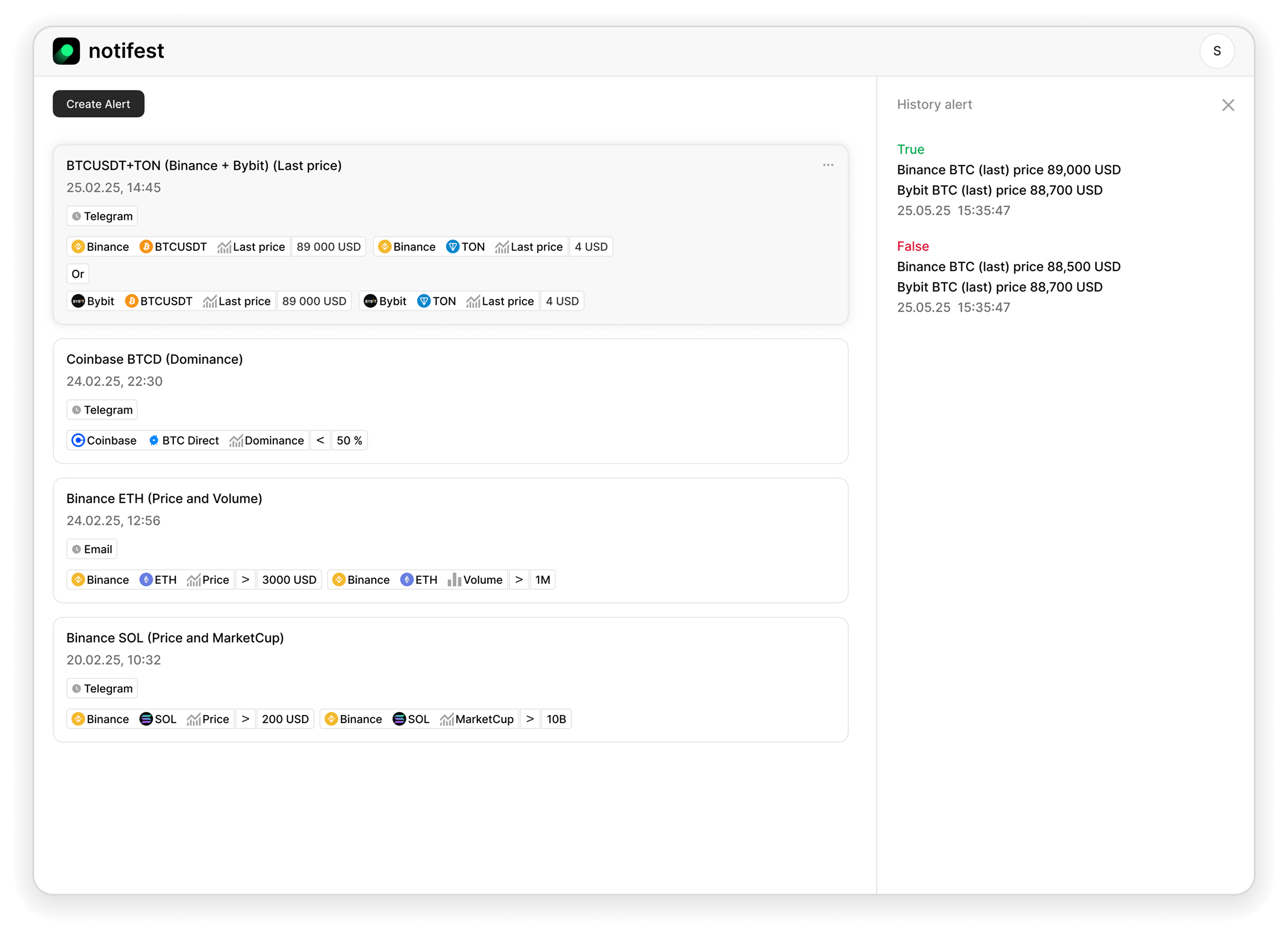The image size is (1288, 935).
Task: Open the user avatar S menu
Action: (1216, 51)
